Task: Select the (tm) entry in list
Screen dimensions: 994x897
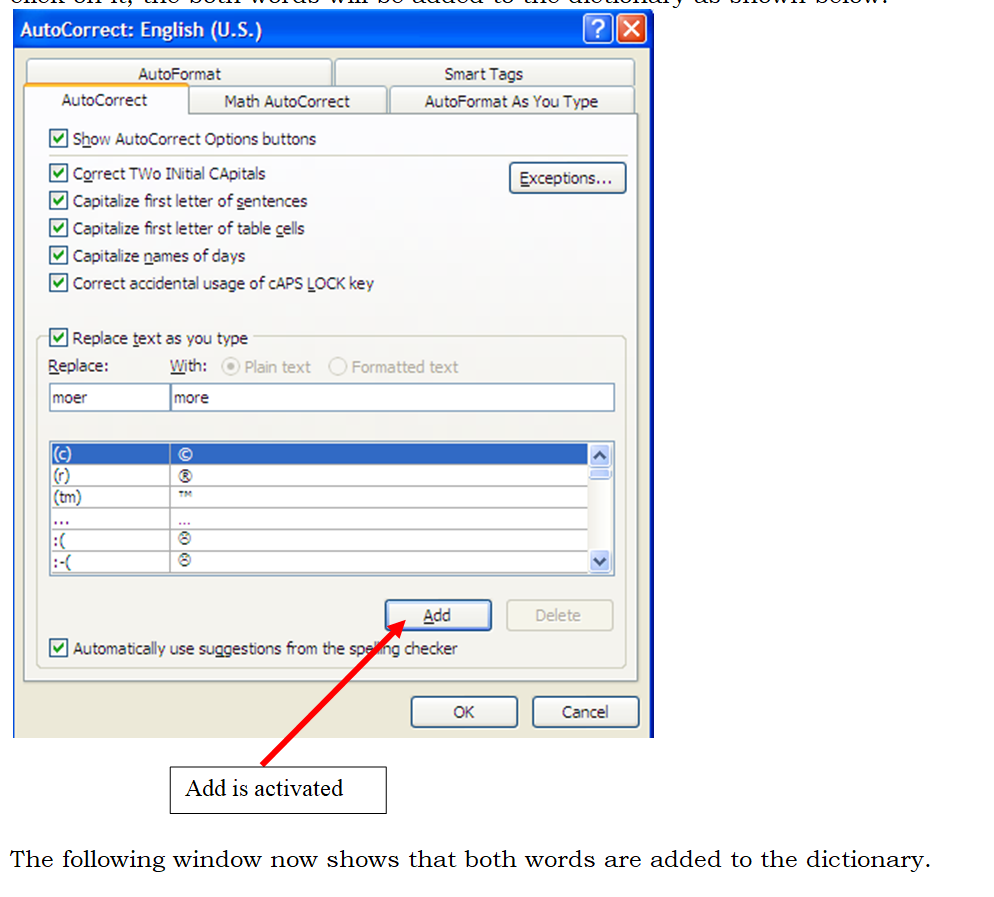Action: [x=109, y=497]
